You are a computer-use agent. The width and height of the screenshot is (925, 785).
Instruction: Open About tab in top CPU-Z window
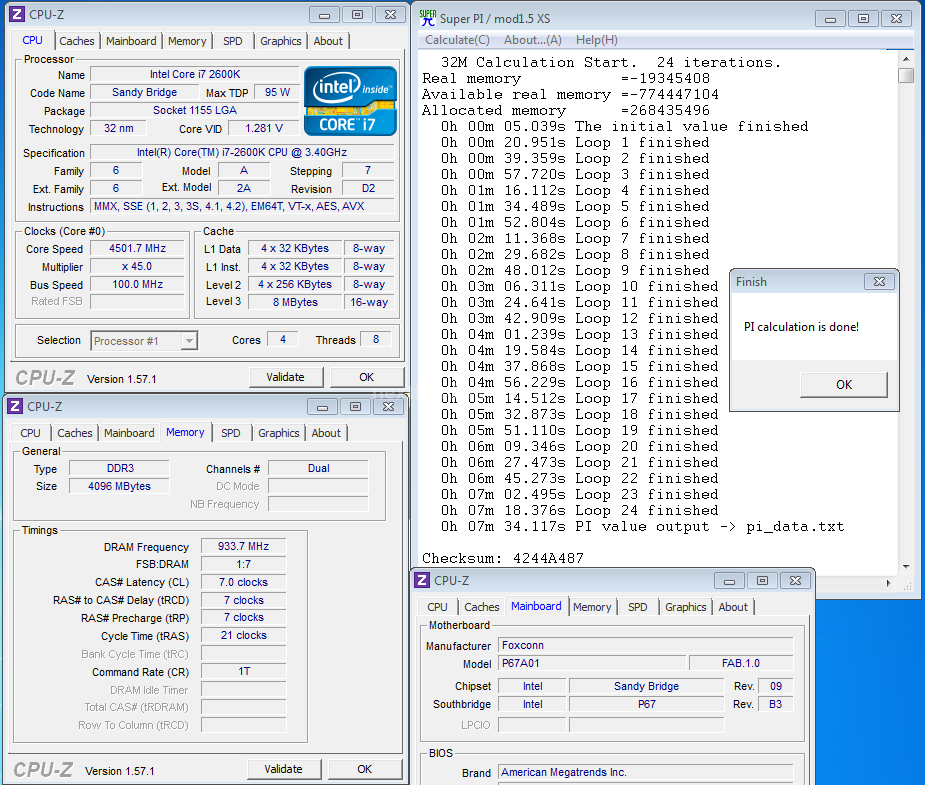tap(328, 41)
